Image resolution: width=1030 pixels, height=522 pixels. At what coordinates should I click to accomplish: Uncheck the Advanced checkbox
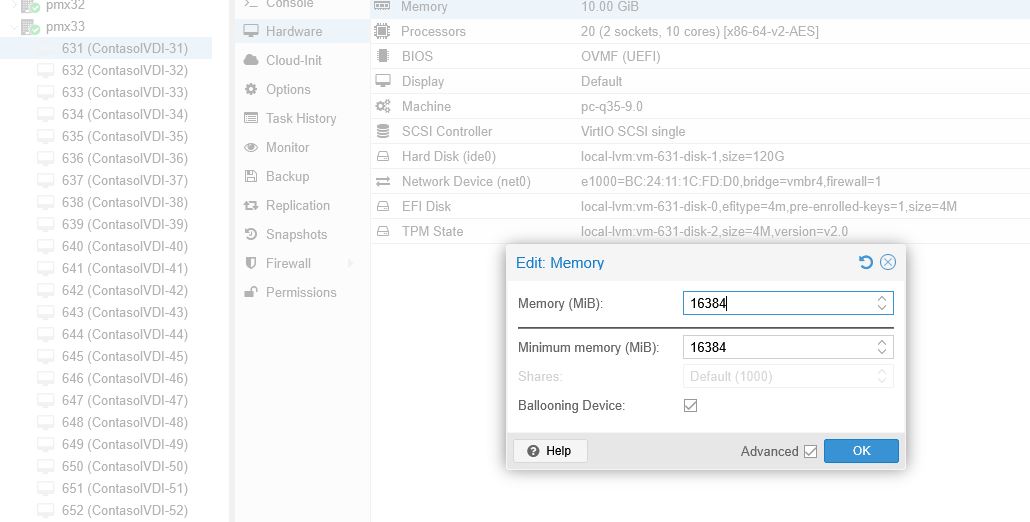tap(810, 452)
